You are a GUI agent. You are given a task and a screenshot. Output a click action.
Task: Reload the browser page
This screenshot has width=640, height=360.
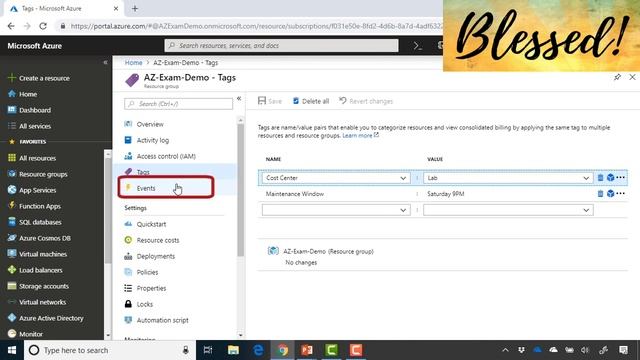click(x=43, y=26)
